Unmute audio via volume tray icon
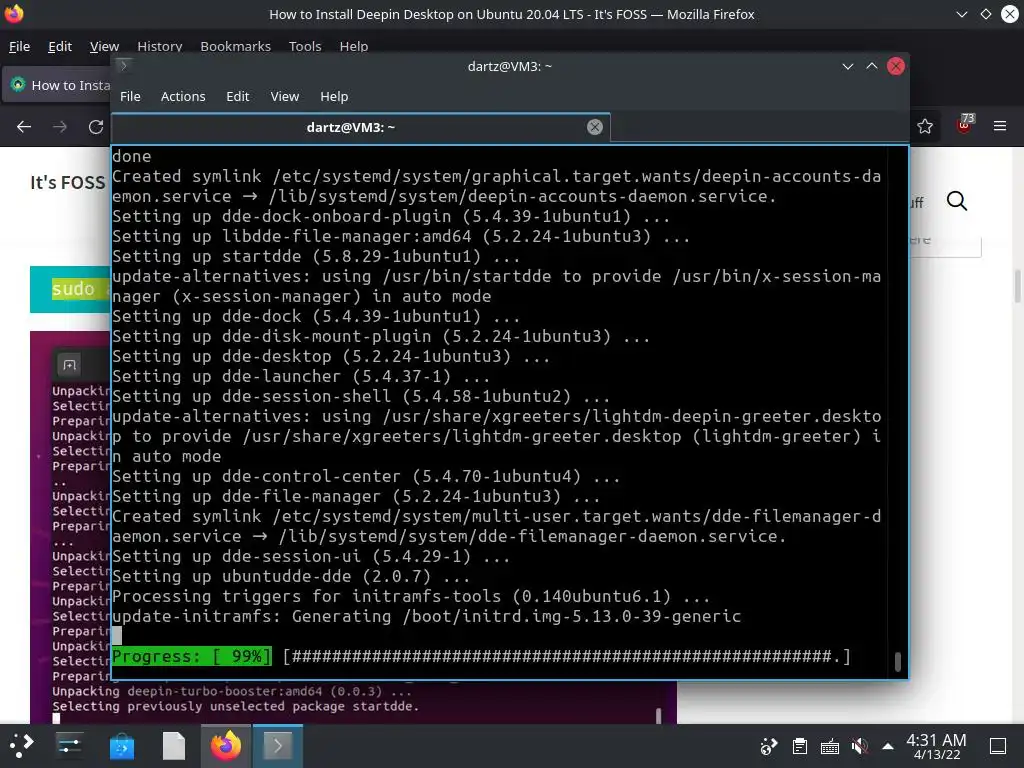 [859, 746]
